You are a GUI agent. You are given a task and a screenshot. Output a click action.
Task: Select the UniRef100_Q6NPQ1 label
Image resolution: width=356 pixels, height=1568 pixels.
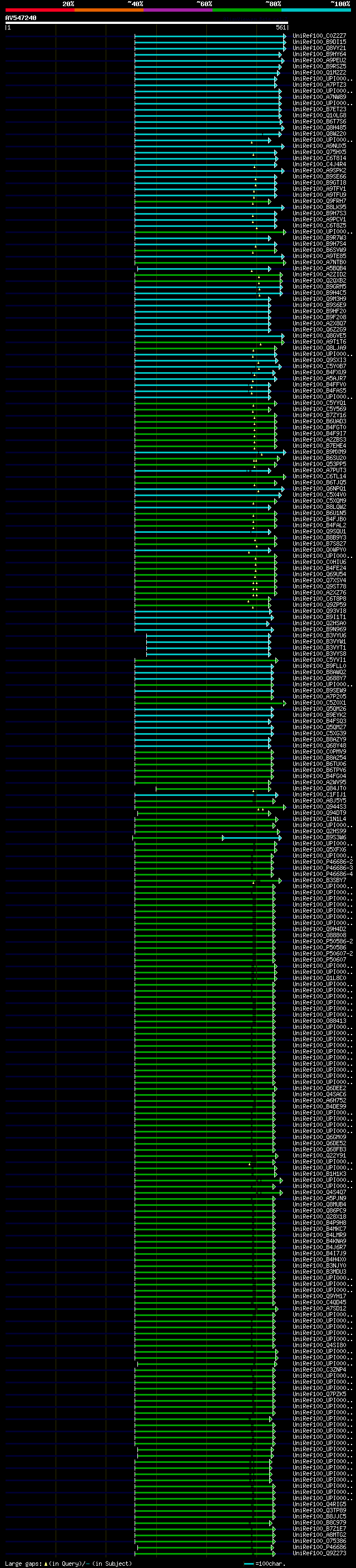coord(319,489)
